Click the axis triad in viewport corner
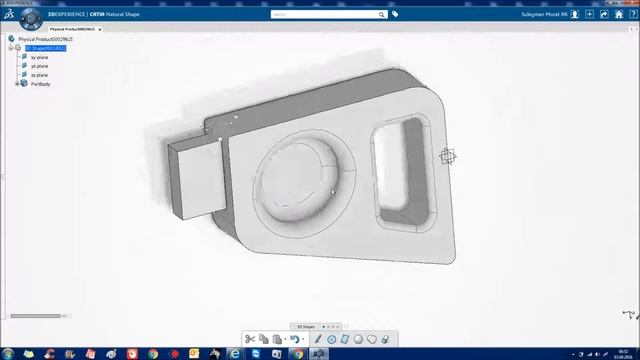 [x=630, y=315]
